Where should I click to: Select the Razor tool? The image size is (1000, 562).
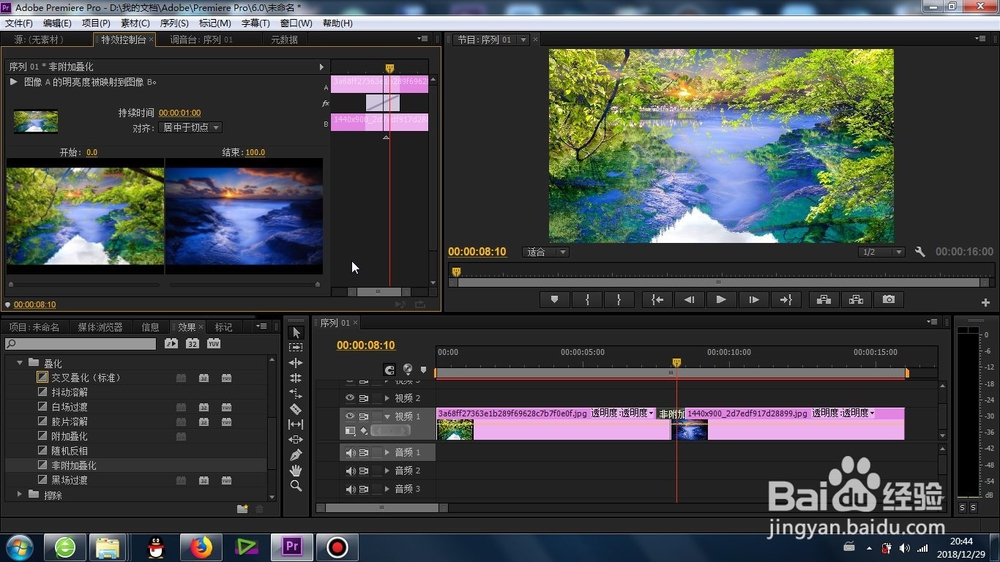pos(296,409)
